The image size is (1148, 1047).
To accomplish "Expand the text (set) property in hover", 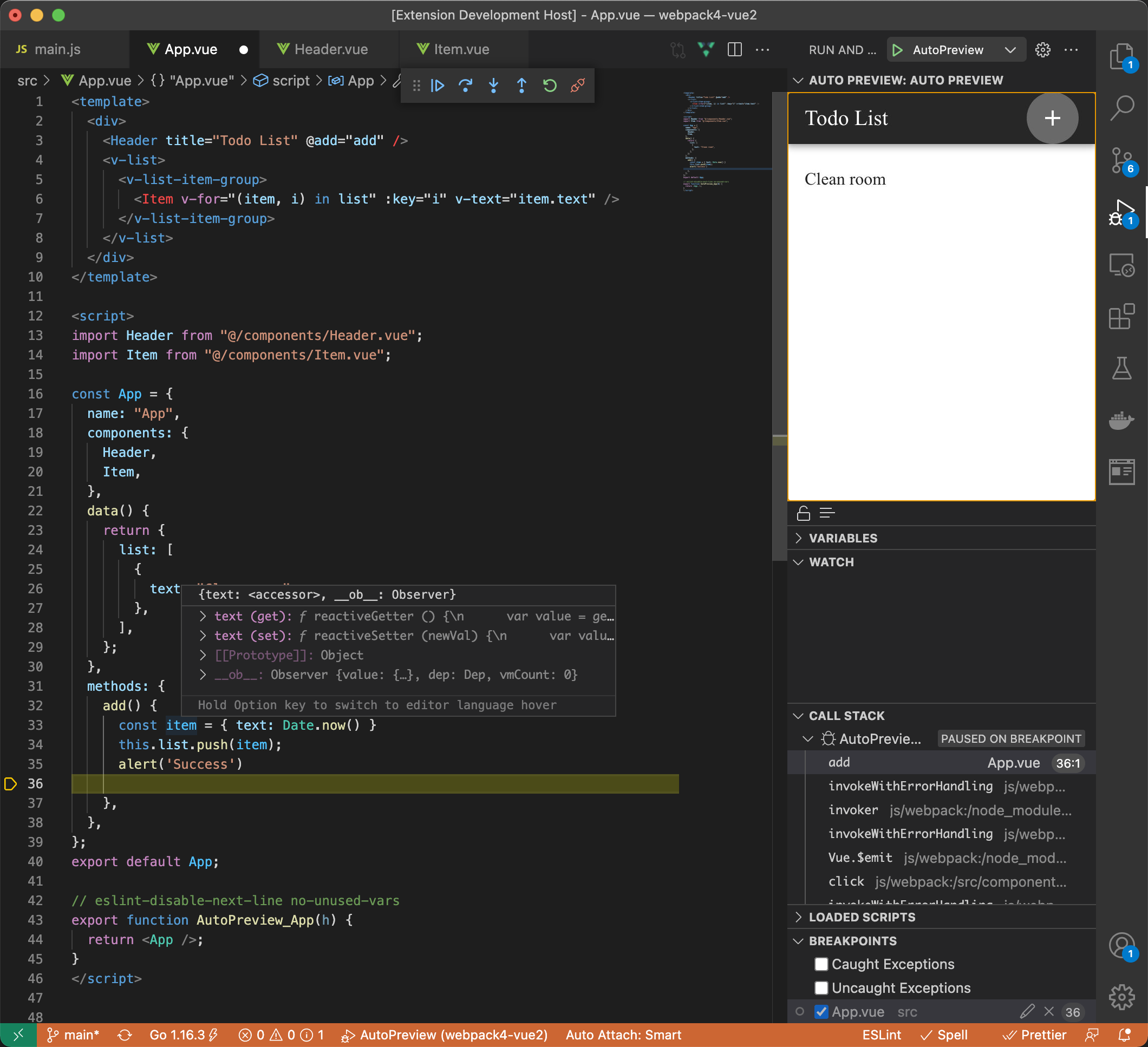I will (203, 636).
